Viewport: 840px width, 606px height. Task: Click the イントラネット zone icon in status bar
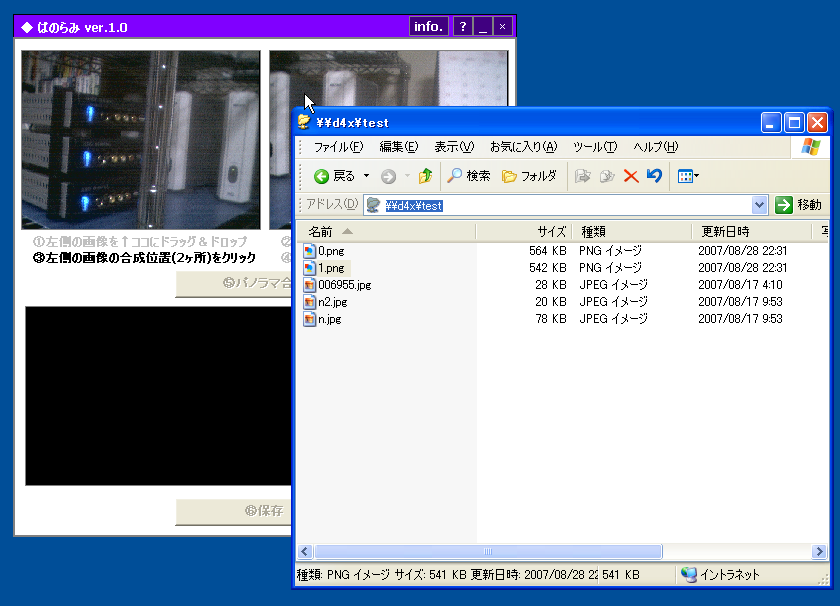pos(689,575)
